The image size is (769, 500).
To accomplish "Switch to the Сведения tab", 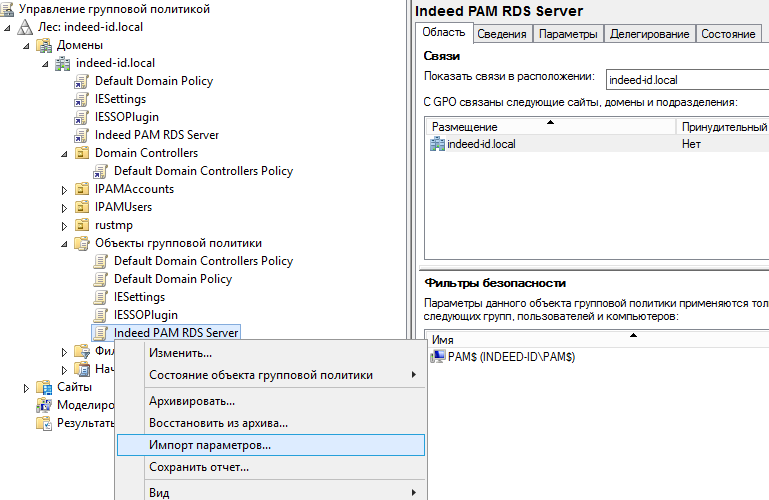I will [501, 34].
